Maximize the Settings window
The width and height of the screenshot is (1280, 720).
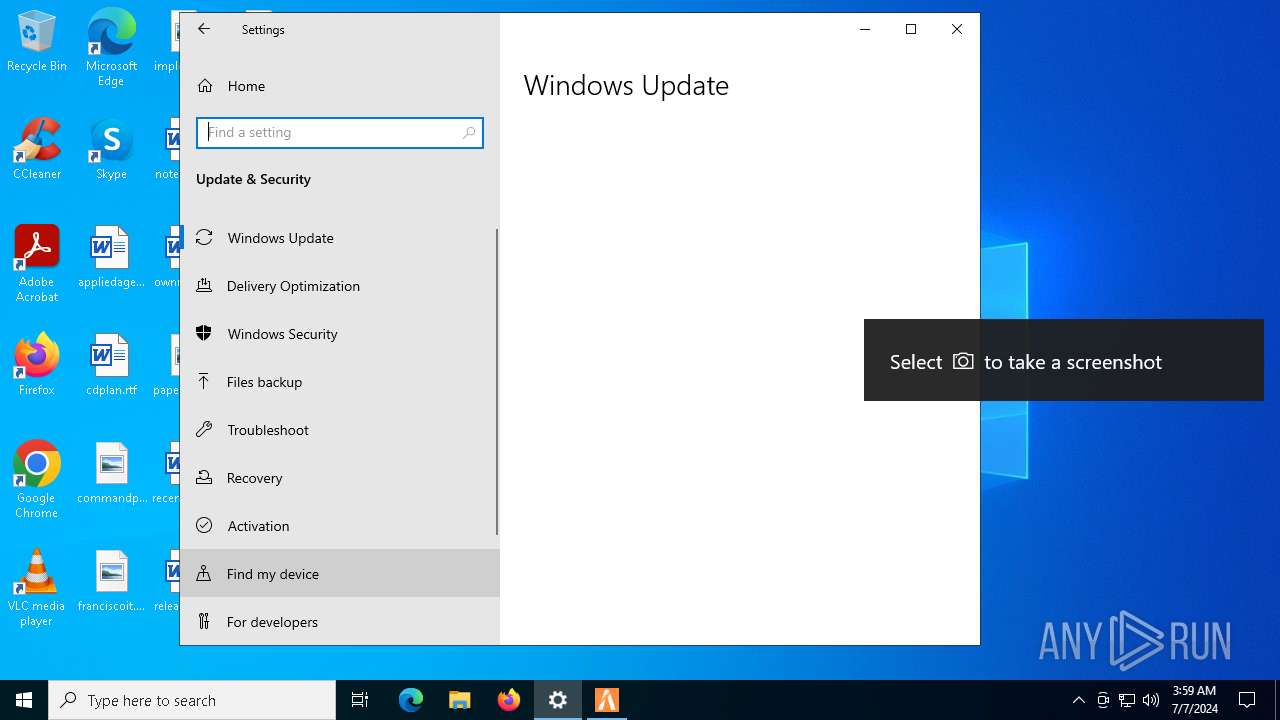(911, 29)
